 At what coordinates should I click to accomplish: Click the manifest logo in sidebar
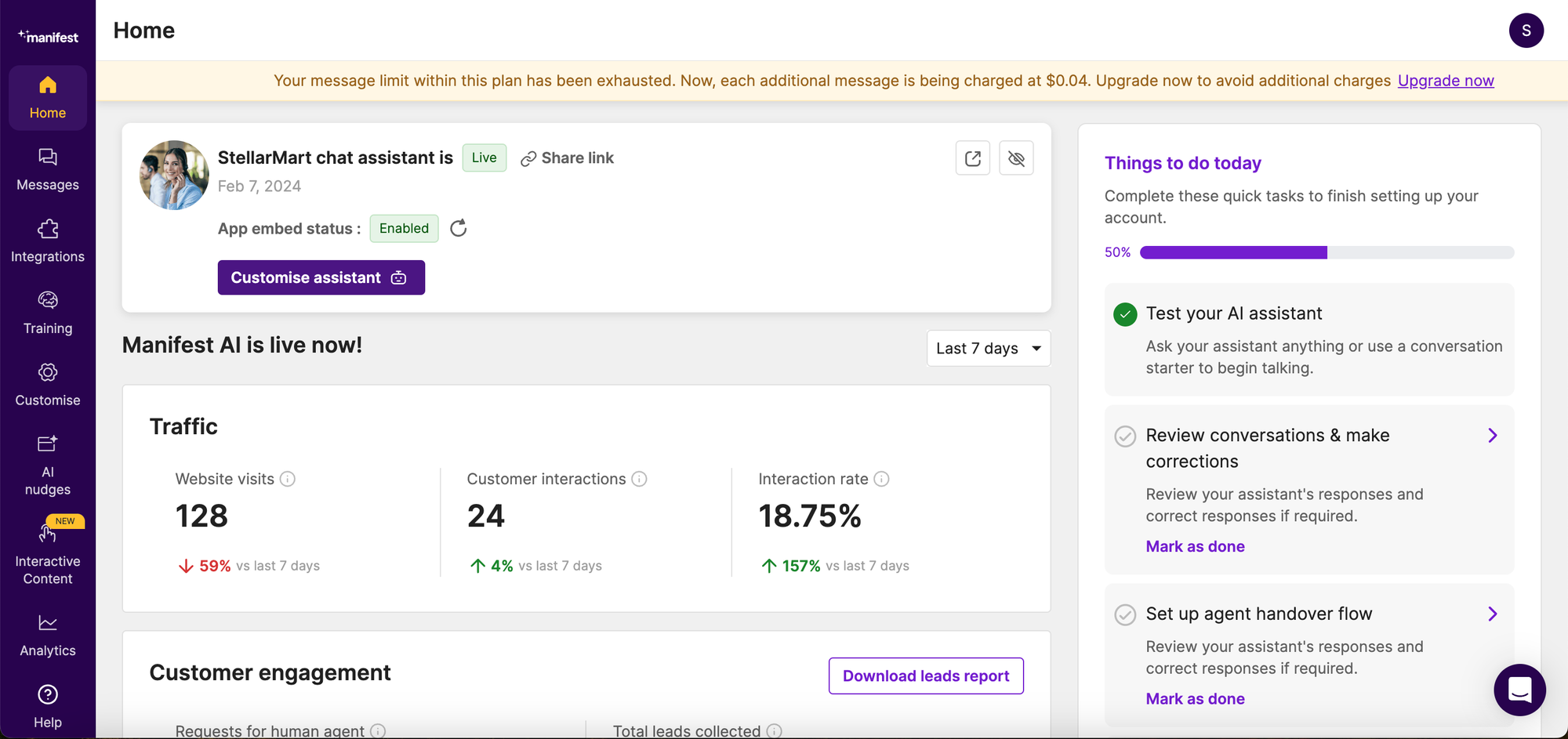pos(48,37)
